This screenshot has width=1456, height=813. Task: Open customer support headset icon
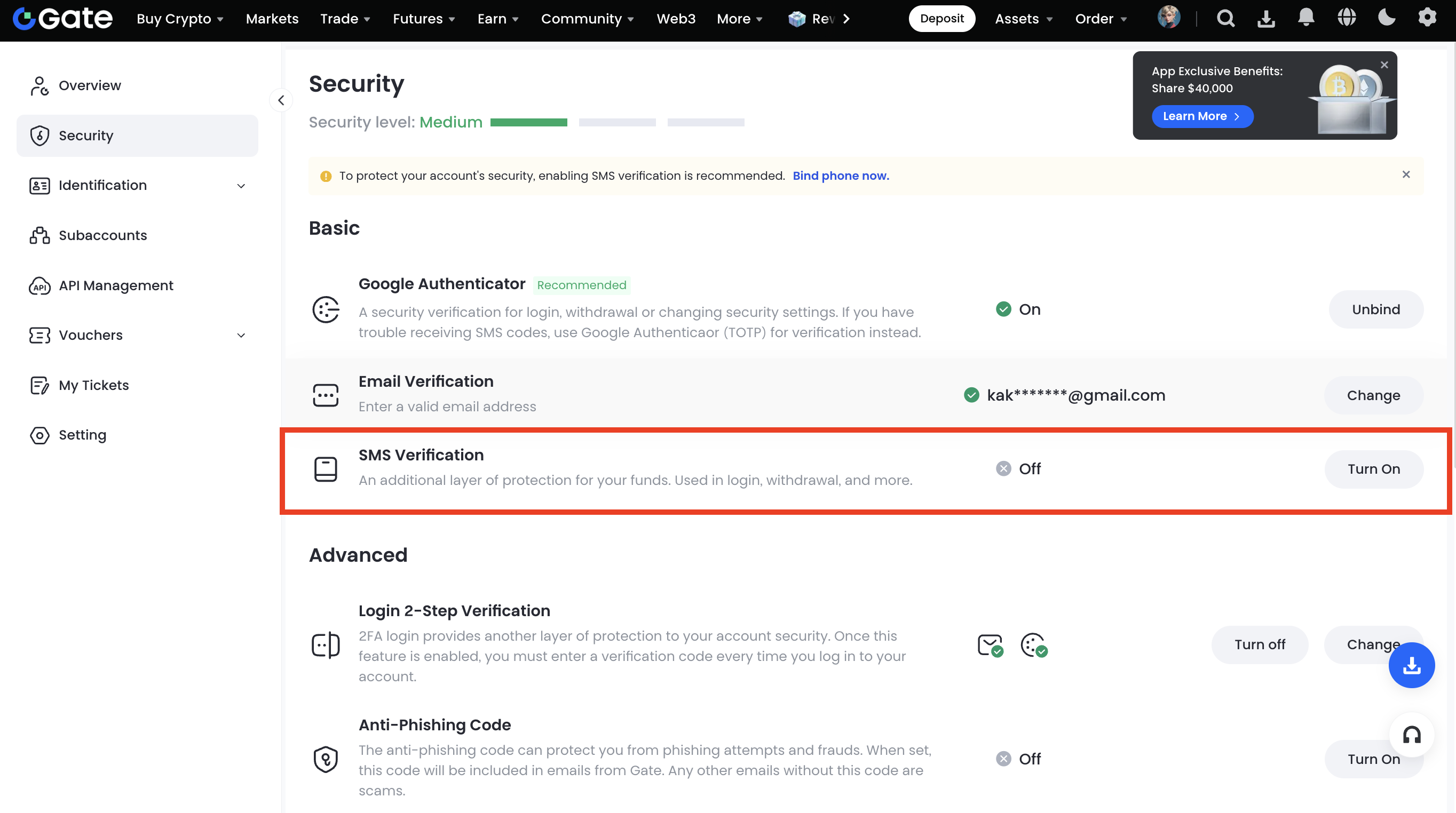click(1411, 735)
